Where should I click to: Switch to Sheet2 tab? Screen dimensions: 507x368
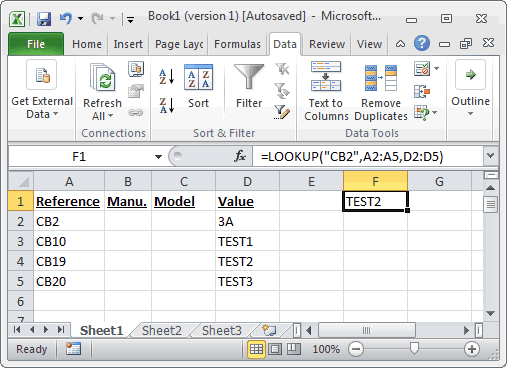162,331
